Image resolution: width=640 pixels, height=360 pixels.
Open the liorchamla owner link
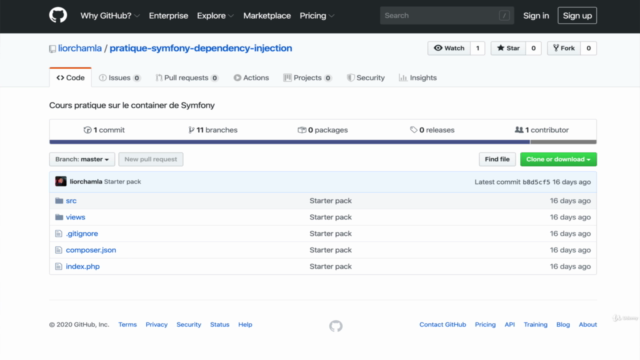point(80,48)
